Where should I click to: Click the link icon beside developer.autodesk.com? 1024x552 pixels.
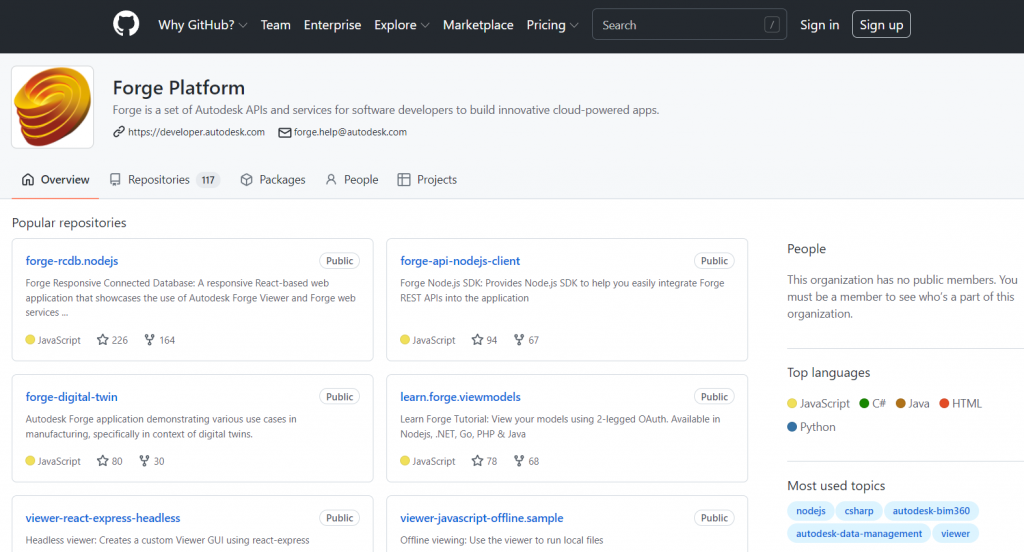point(118,132)
